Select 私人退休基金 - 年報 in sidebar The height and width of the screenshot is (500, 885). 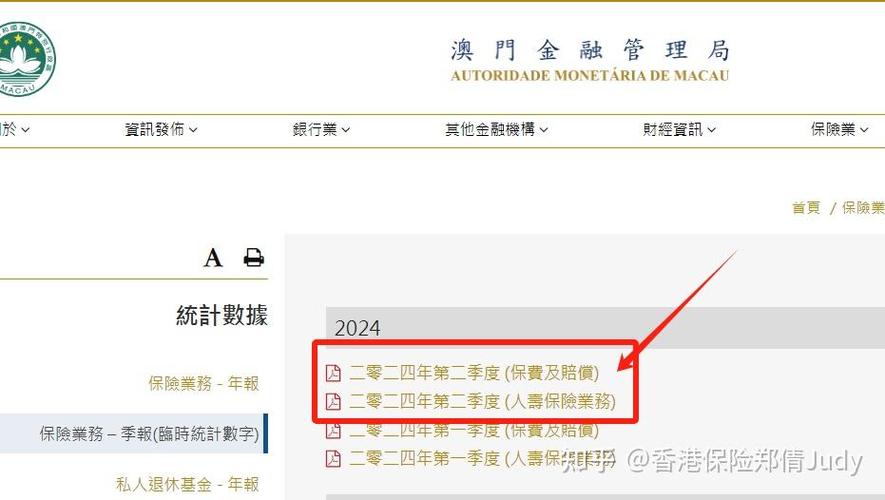[x=187, y=484]
